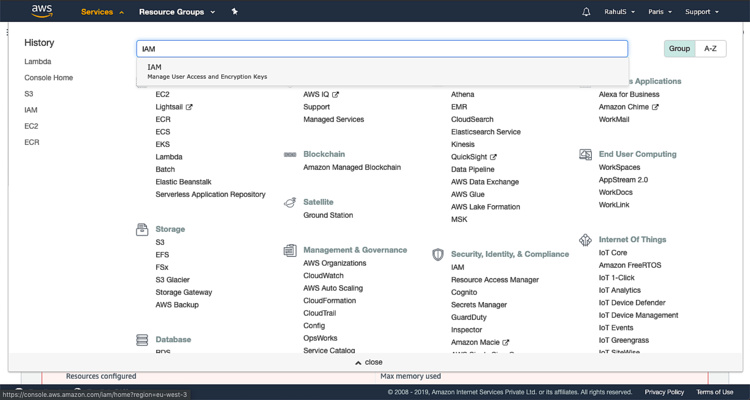Open the Paris region dropdown

tap(660, 12)
